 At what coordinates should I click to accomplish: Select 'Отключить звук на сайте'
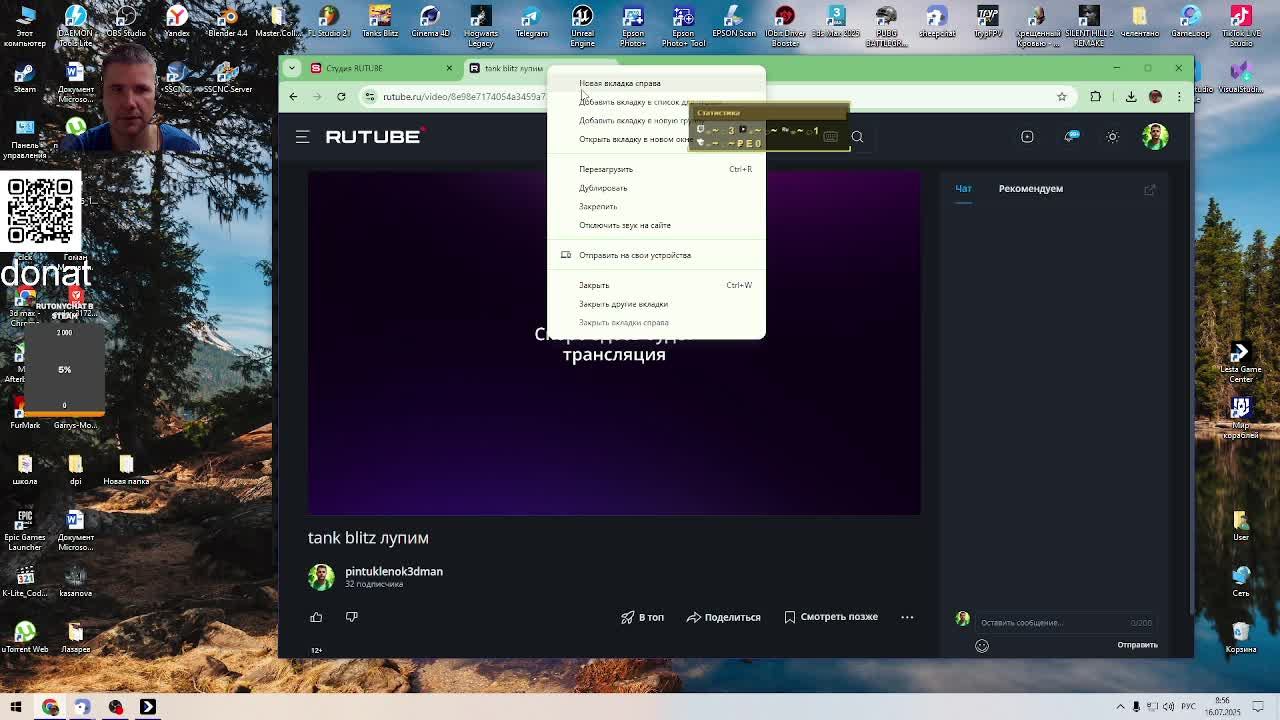(656, 225)
